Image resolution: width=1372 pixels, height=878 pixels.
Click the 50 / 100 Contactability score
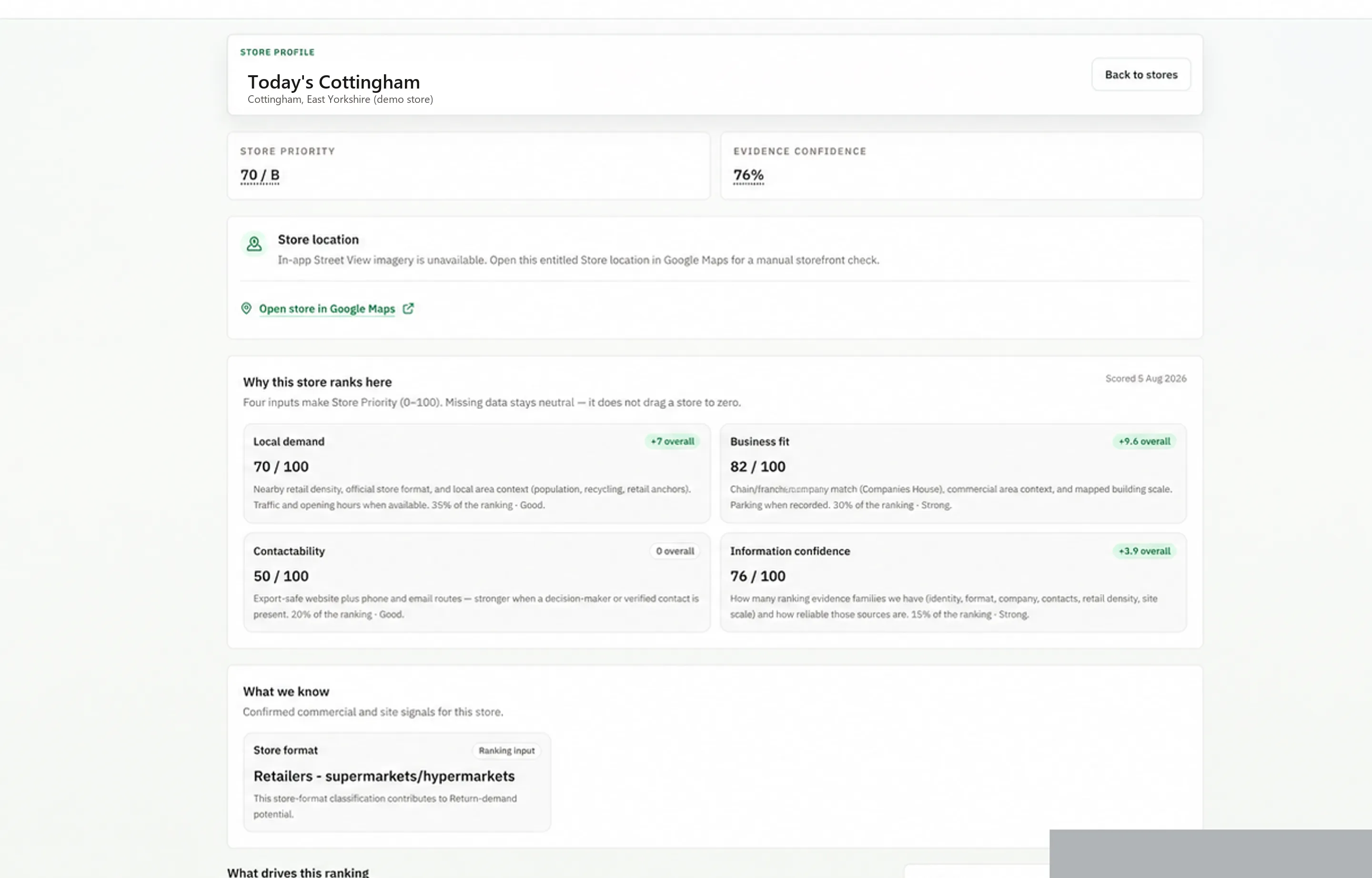(x=281, y=576)
